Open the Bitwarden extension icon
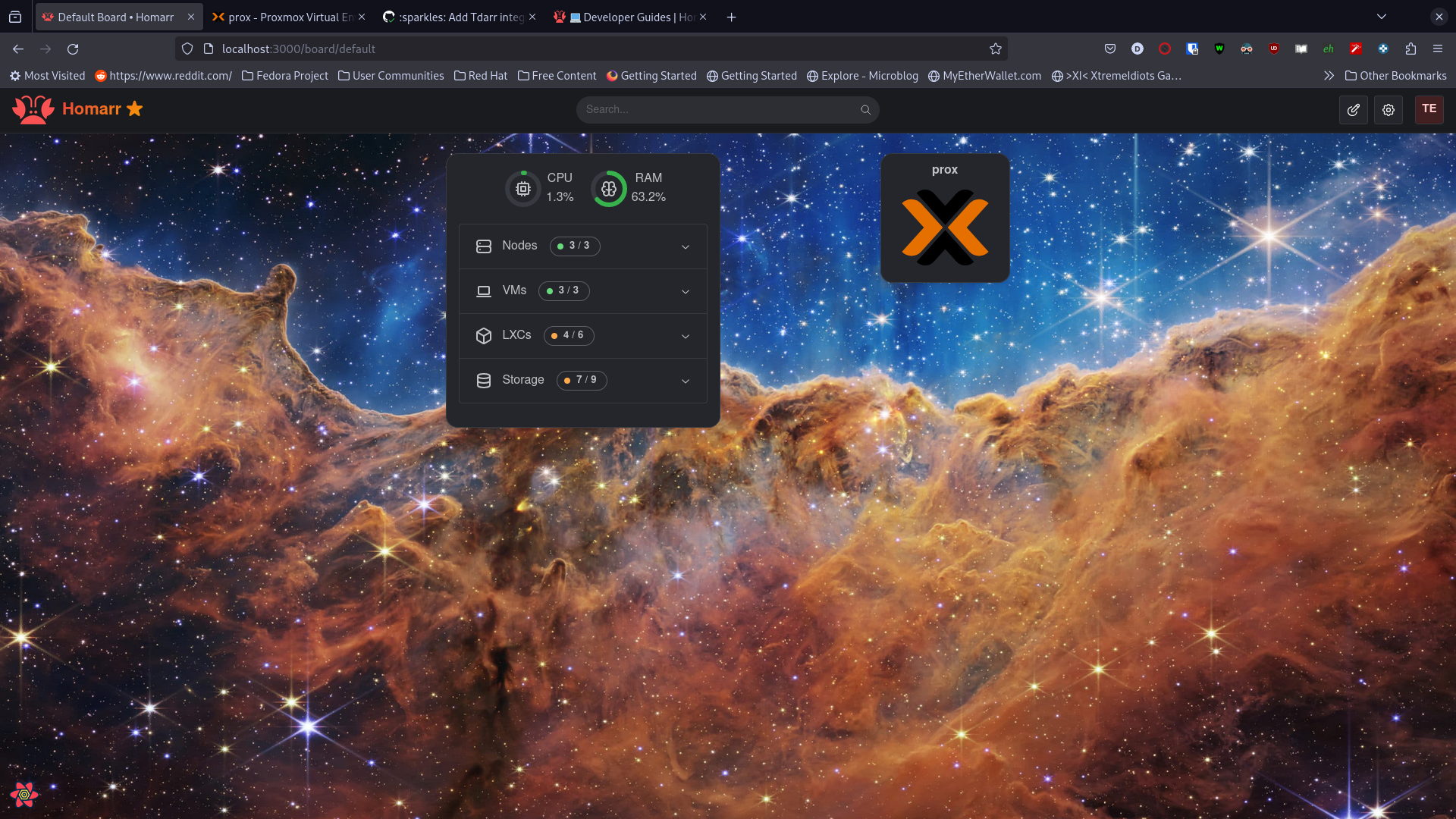 coord(1192,49)
